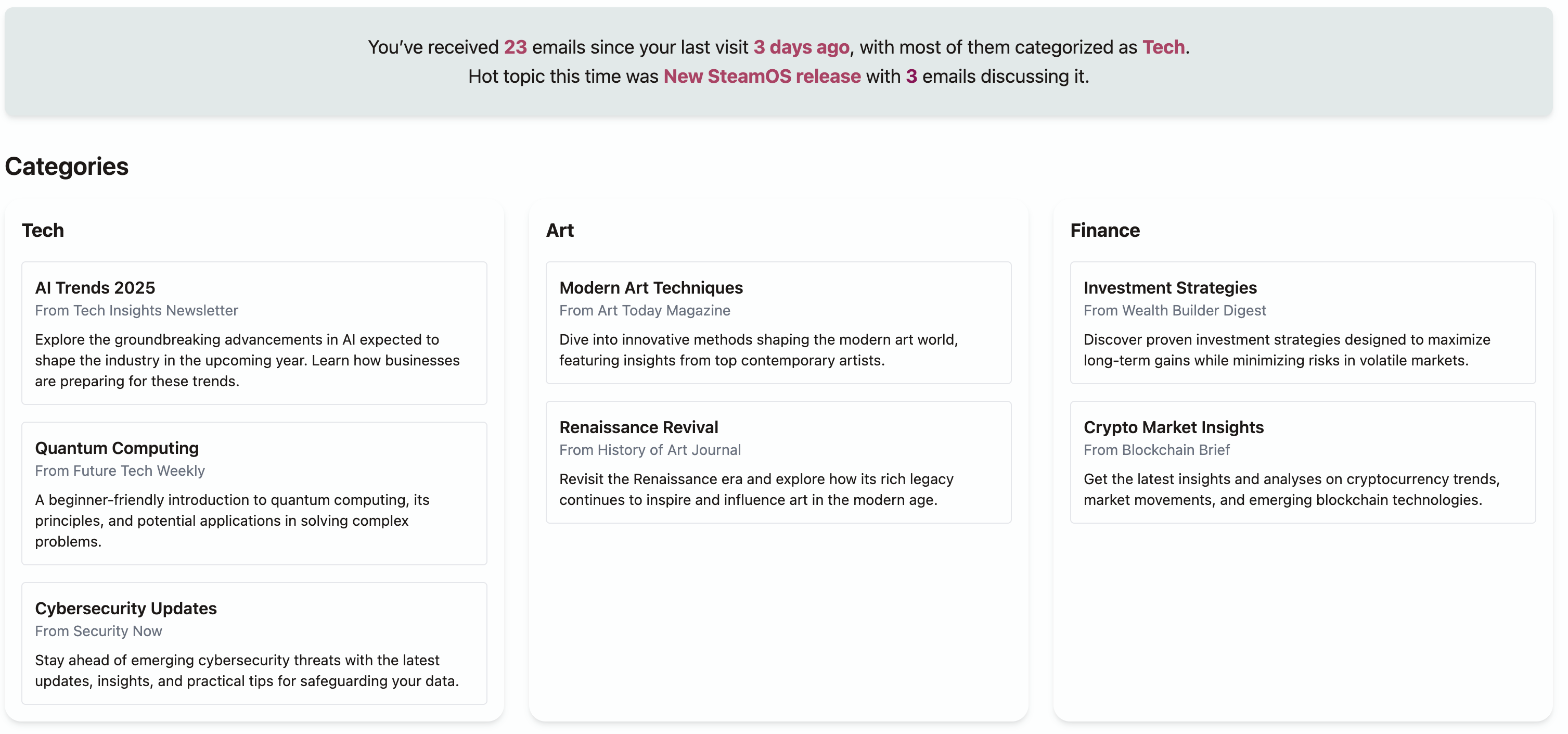Click the highlighted 23 emails count

click(x=515, y=47)
